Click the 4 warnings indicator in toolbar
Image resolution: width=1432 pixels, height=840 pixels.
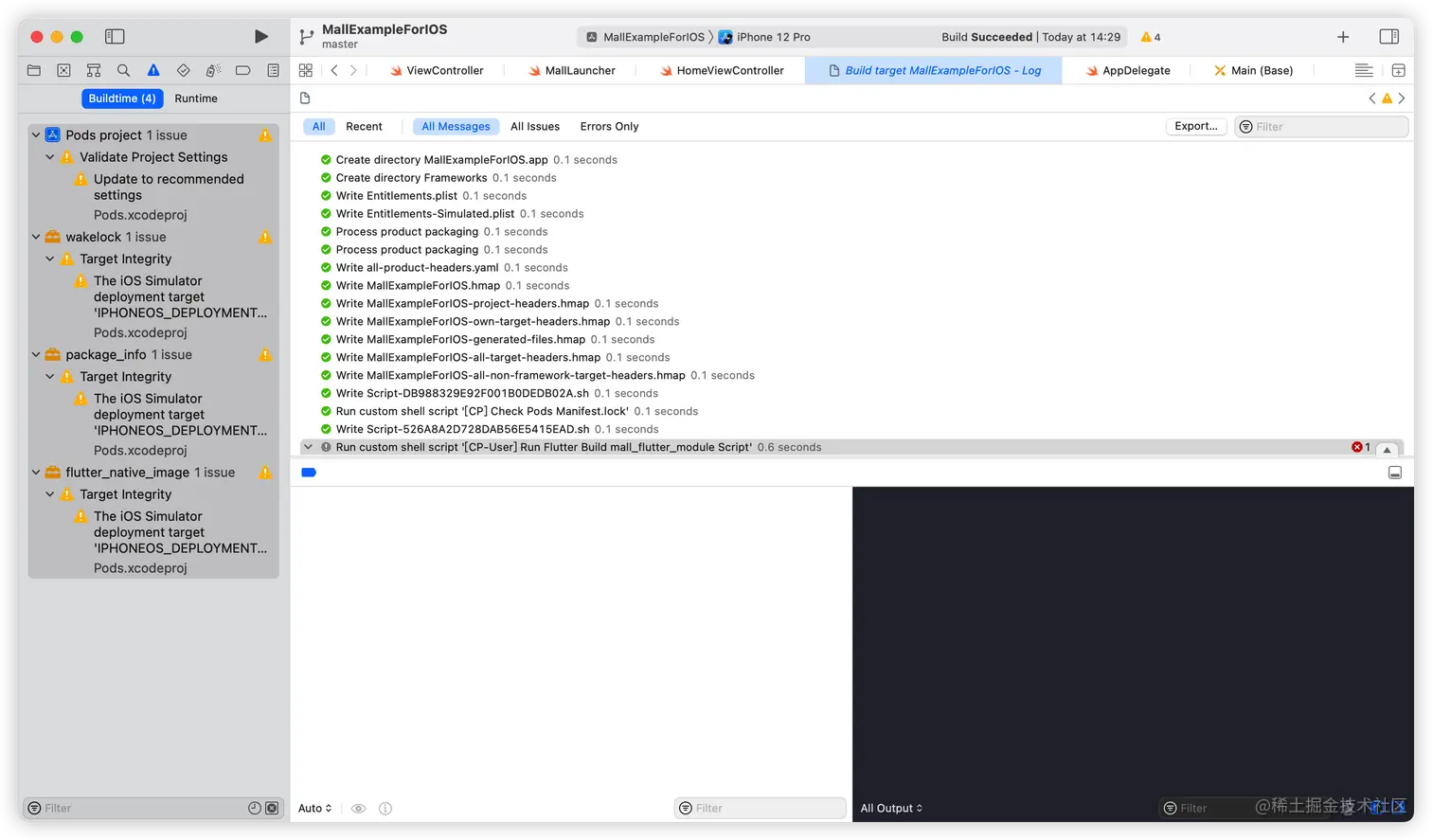pyautogui.click(x=1151, y=37)
